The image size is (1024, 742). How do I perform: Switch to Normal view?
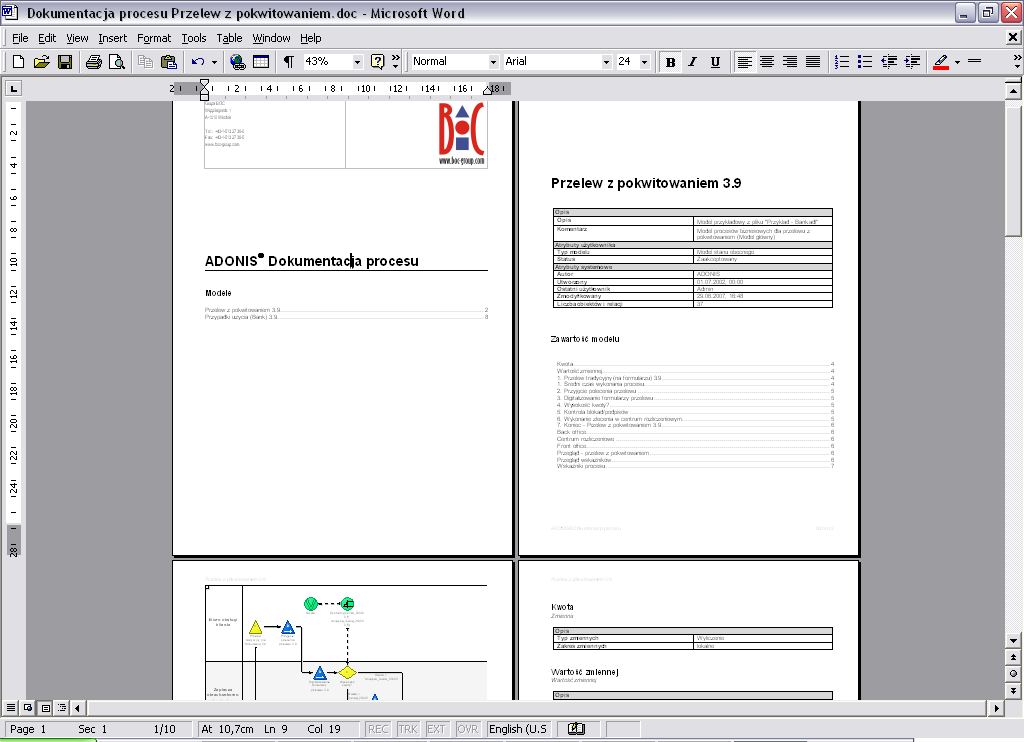click(11, 707)
